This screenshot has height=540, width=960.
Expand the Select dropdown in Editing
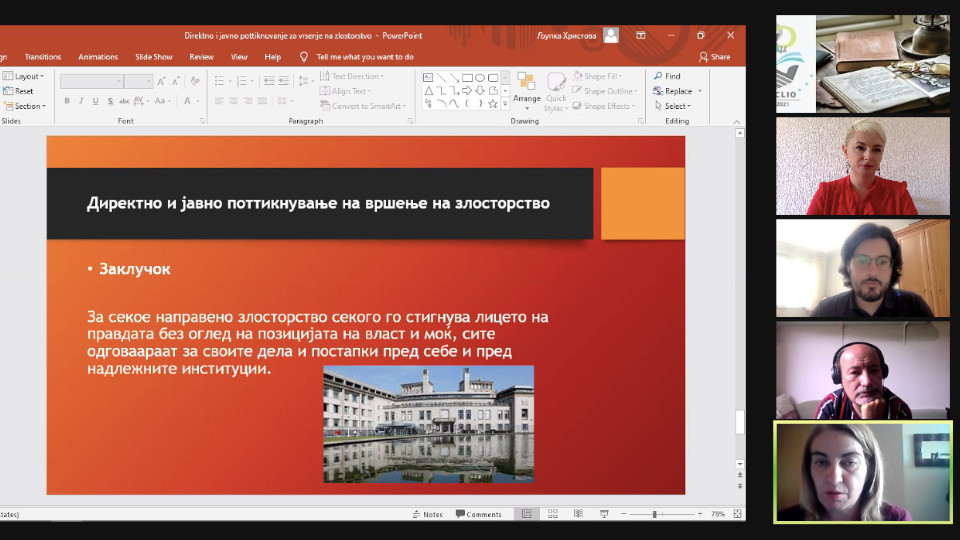[x=672, y=106]
